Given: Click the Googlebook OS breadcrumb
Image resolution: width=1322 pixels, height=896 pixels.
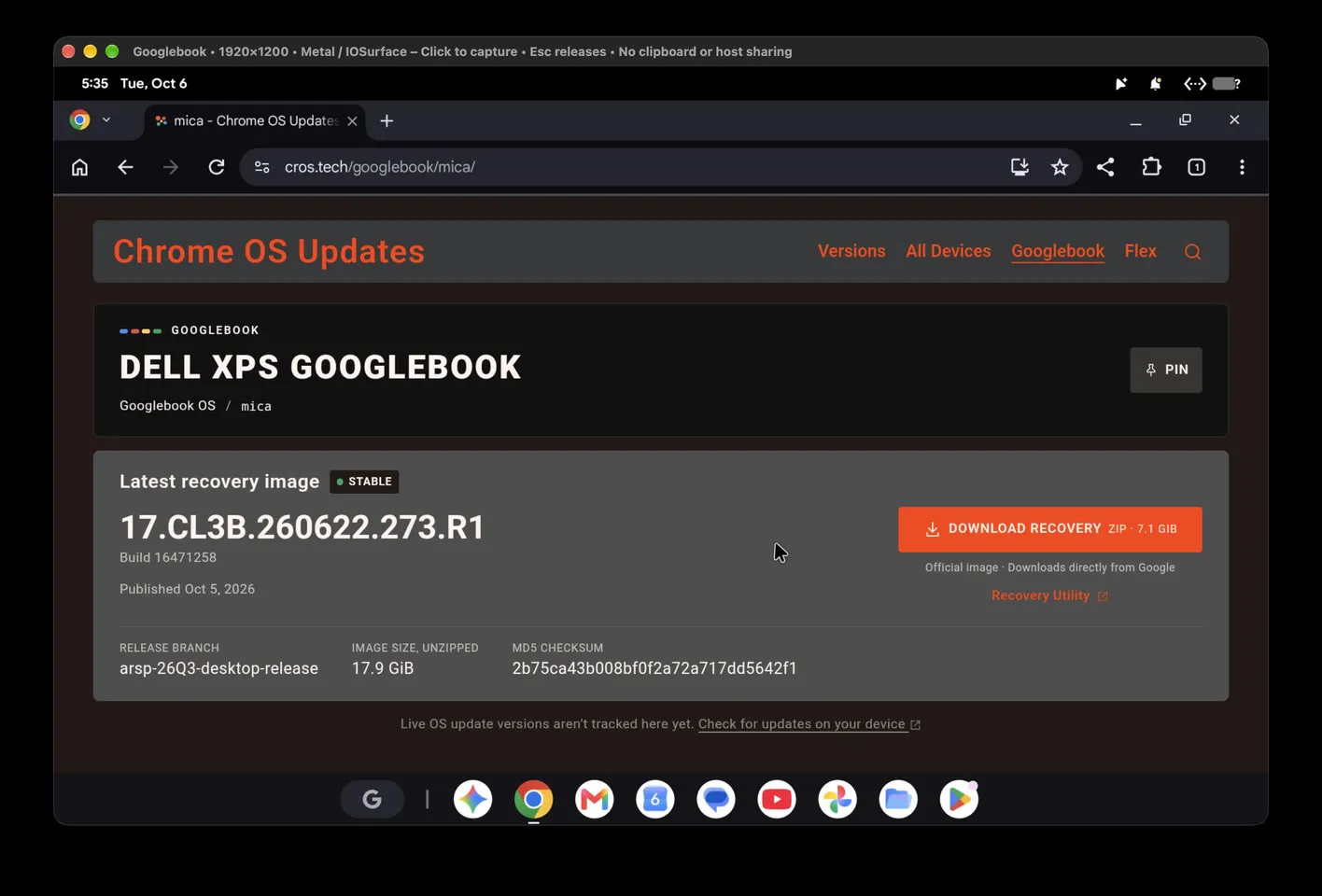Looking at the screenshot, I should click(167, 406).
